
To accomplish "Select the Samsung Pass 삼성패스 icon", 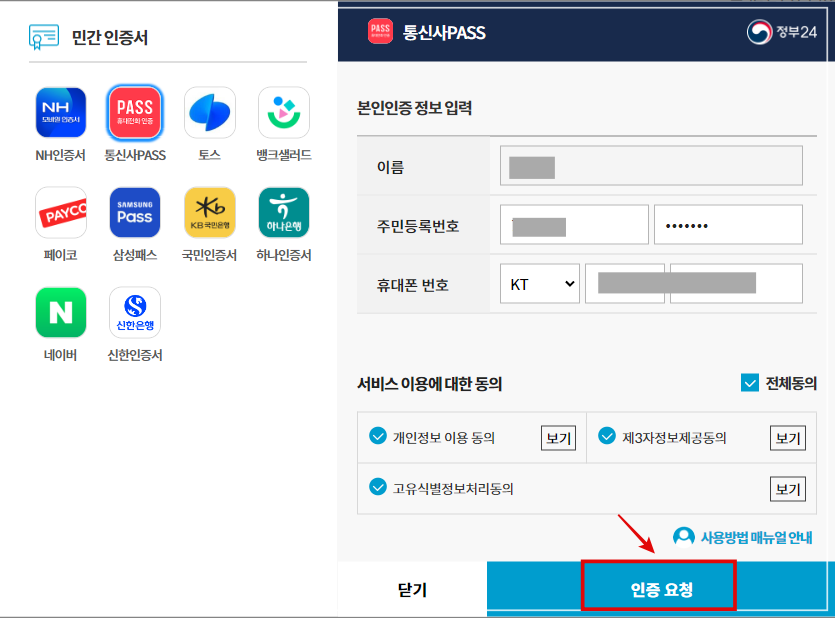I will 135,212.
